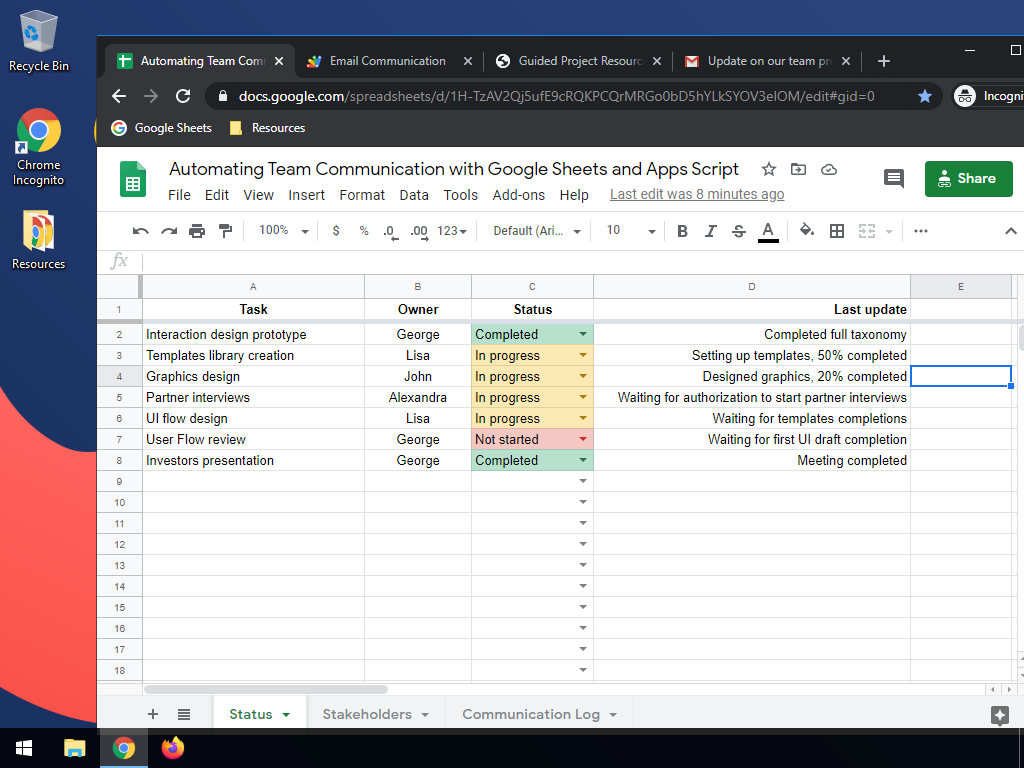The height and width of the screenshot is (768, 1024).
Task: Open the All Sheets list icon
Action: coord(184,714)
